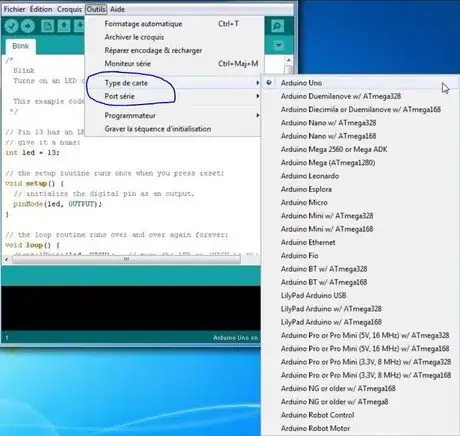
Task: Select Arduino Esplora board
Action: [360, 189]
